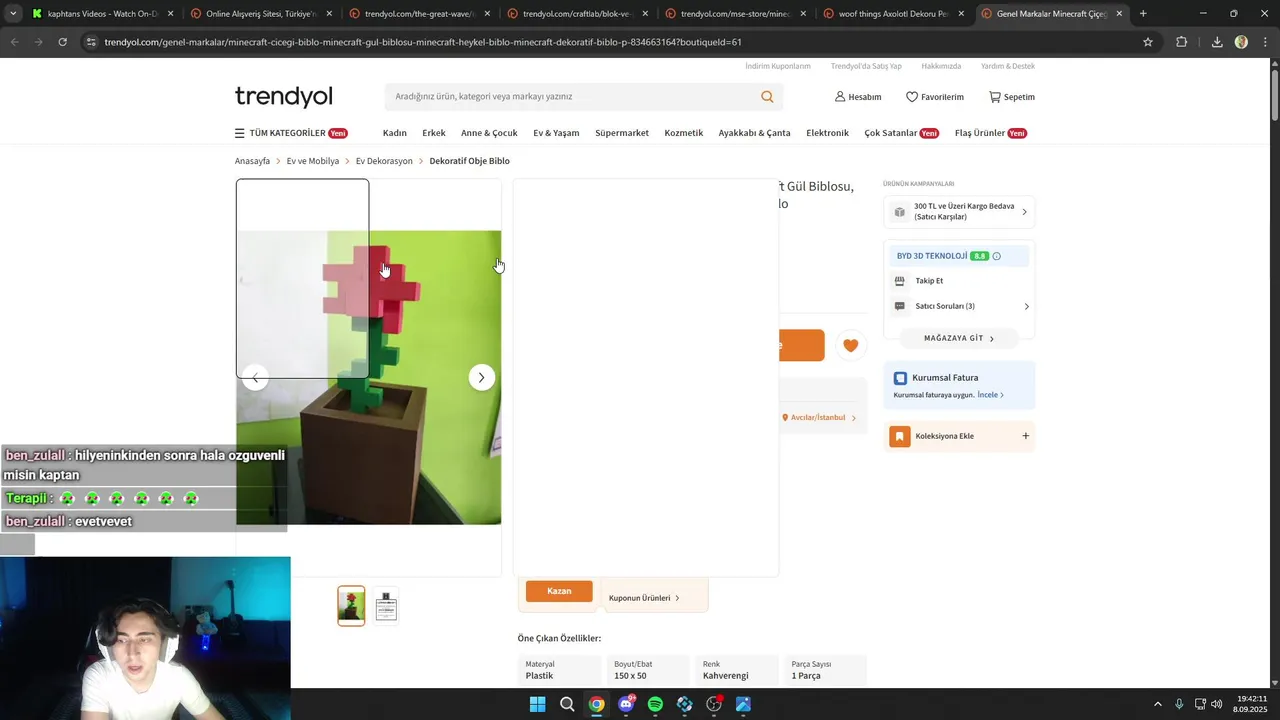The width and height of the screenshot is (1280, 720).
Task: Click the orange search magnifier icon
Action: [767, 97]
